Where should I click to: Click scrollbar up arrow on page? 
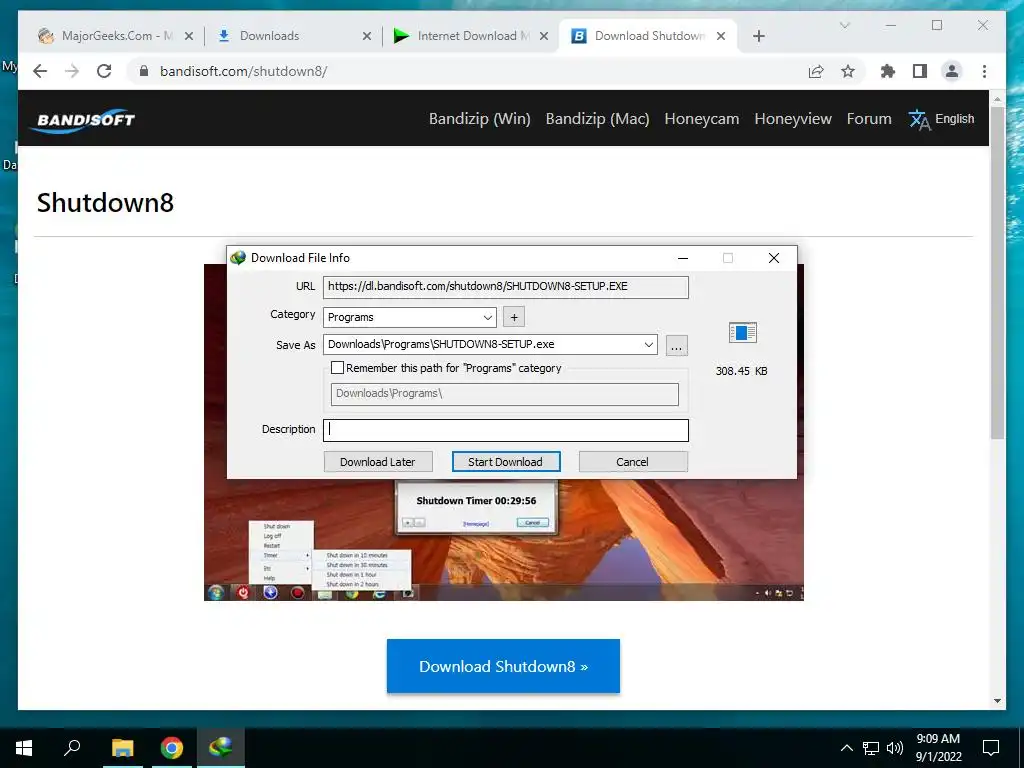pos(997,99)
